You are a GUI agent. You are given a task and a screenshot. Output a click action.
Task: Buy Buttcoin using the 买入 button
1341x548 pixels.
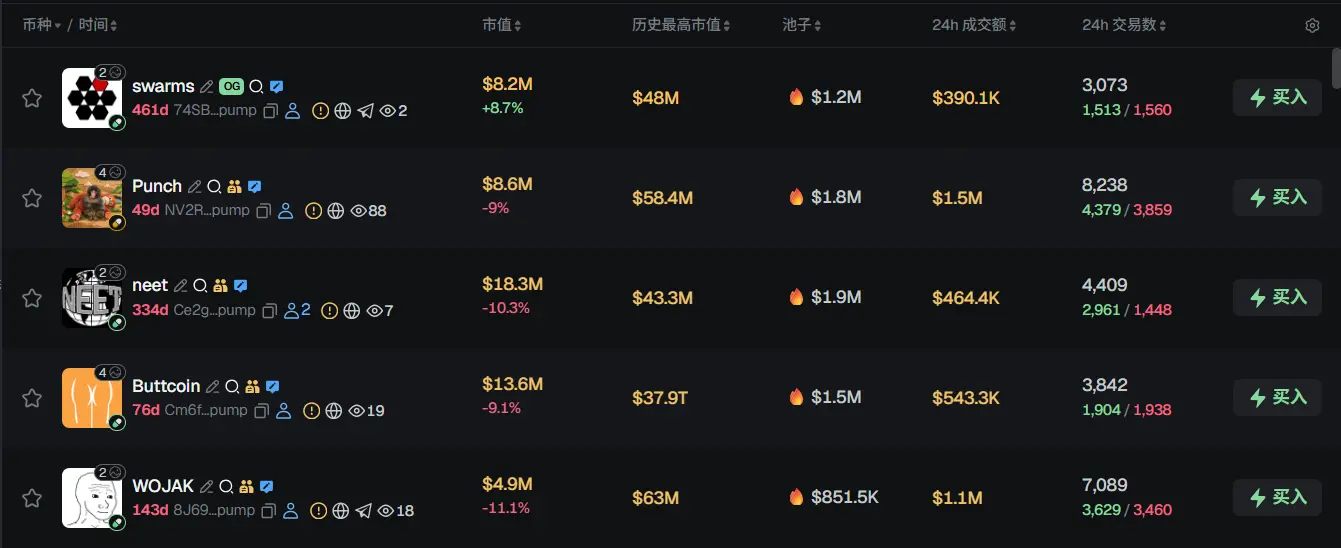point(1277,398)
